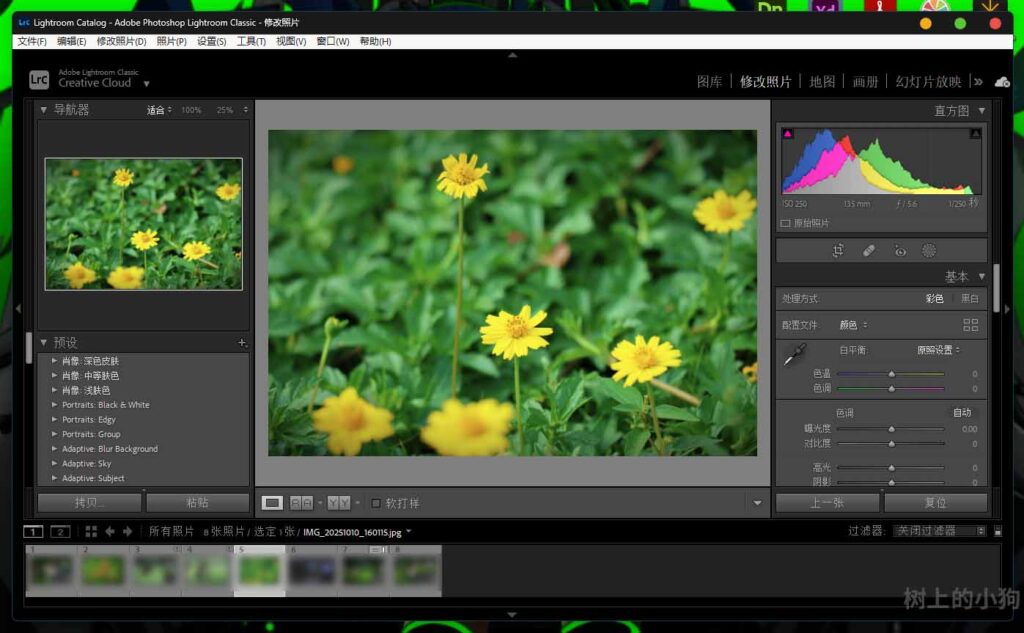Enable the 软打样 soft proofing checkbox
Image resolution: width=1024 pixels, height=633 pixels.
[x=376, y=503]
